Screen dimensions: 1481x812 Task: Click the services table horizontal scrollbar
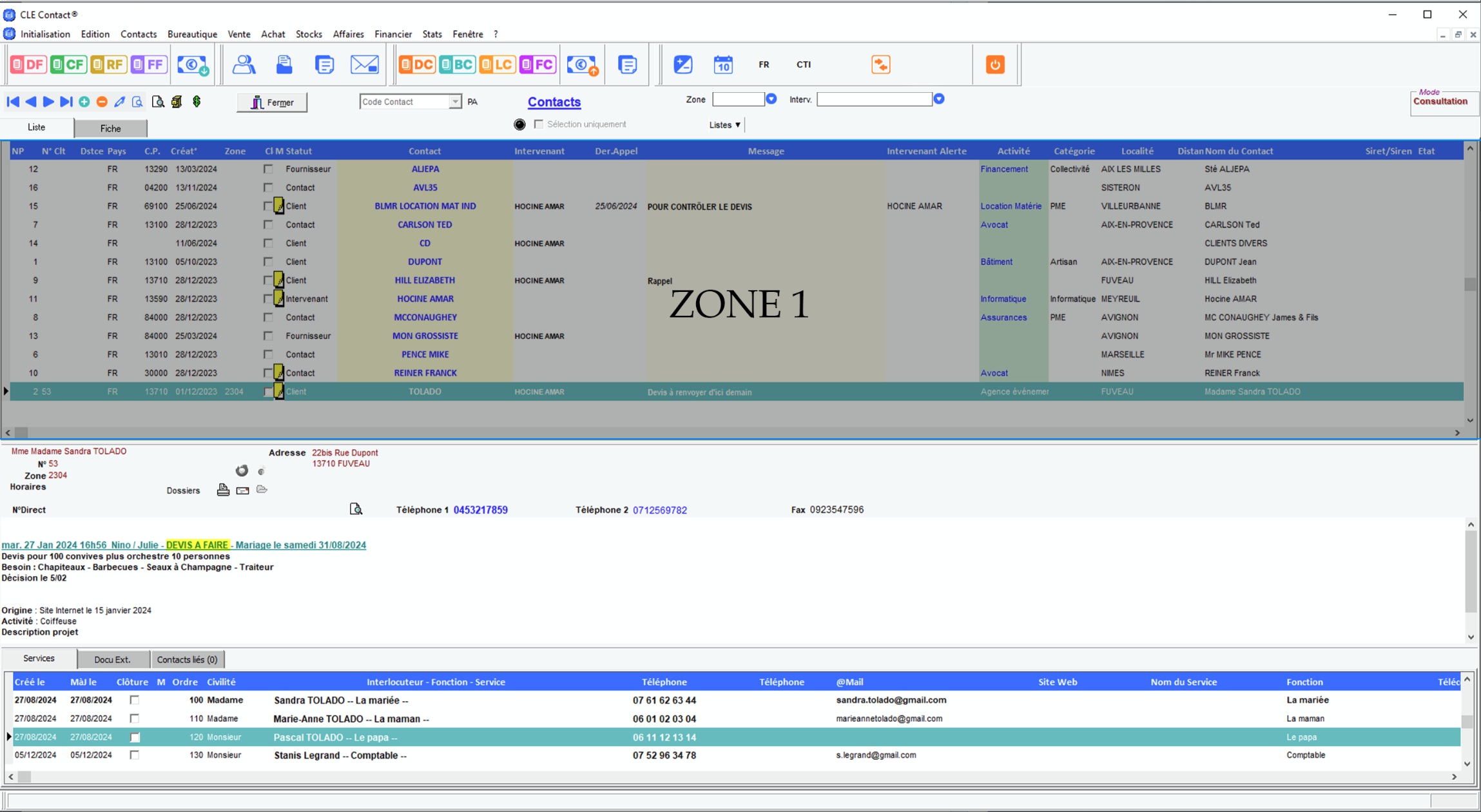(x=732, y=777)
